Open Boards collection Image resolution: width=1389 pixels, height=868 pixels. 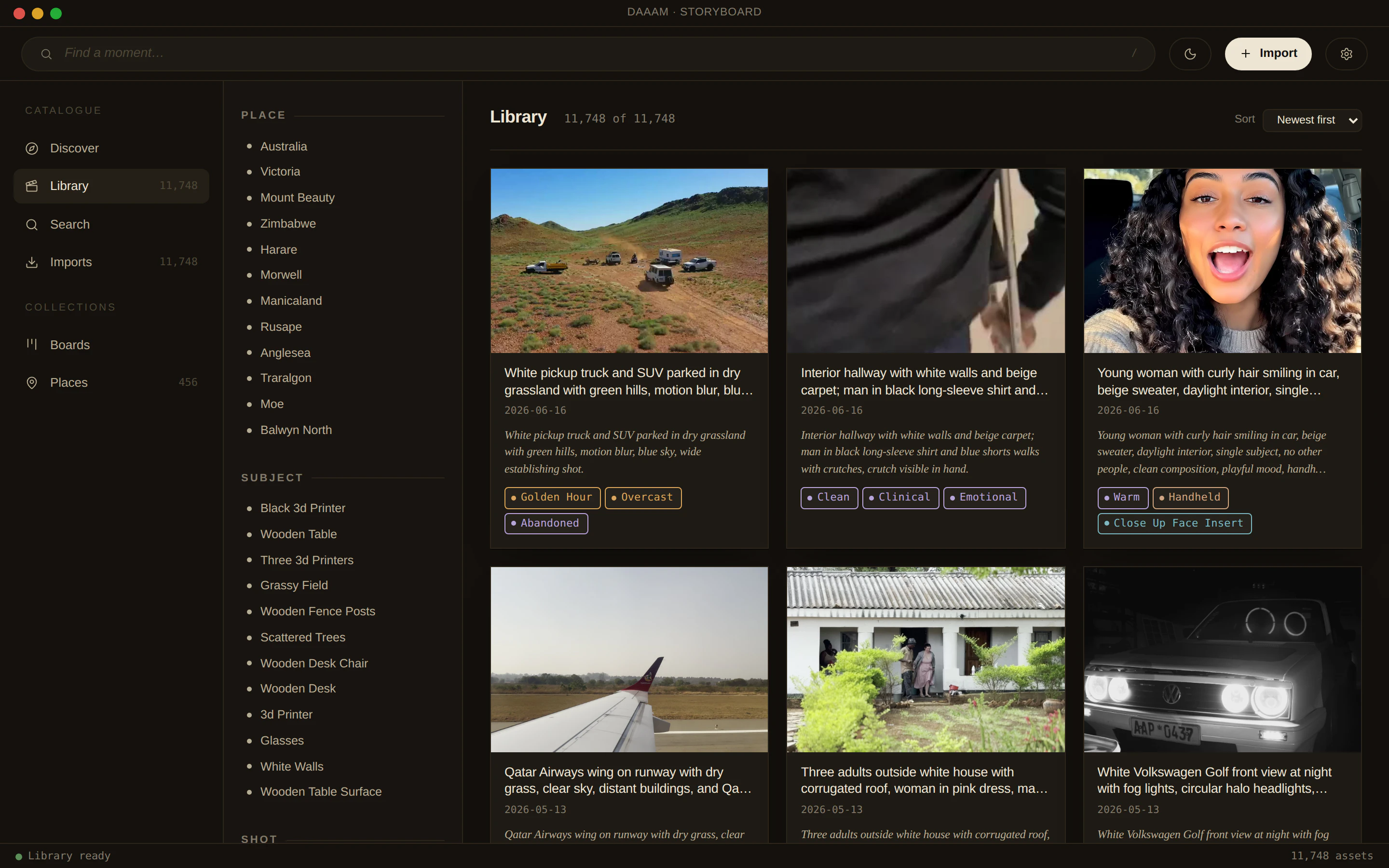(x=111, y=345)
